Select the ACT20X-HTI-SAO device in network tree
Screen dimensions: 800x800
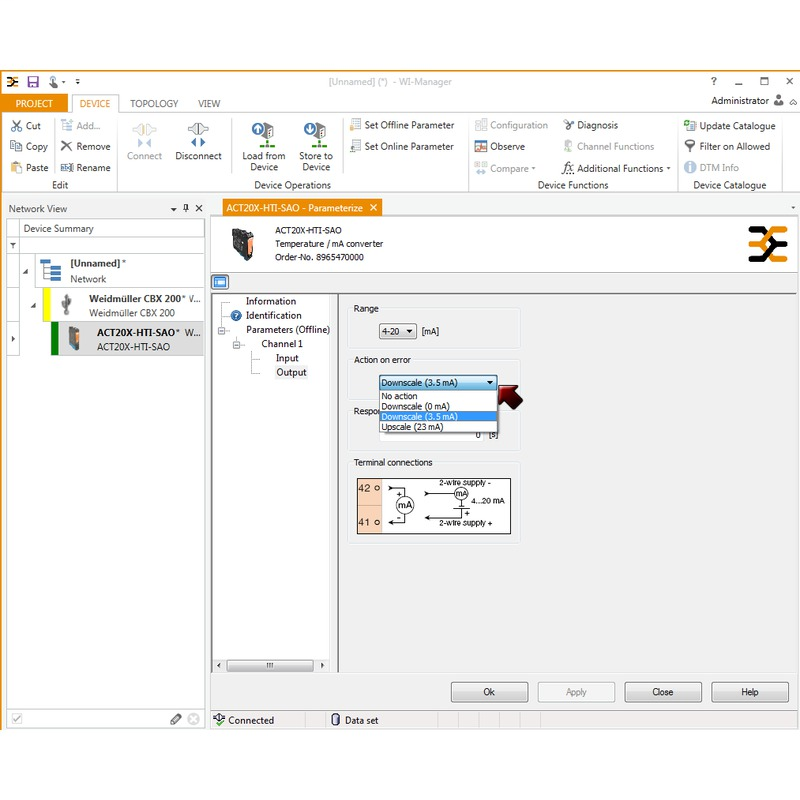[x=127, y=339]
